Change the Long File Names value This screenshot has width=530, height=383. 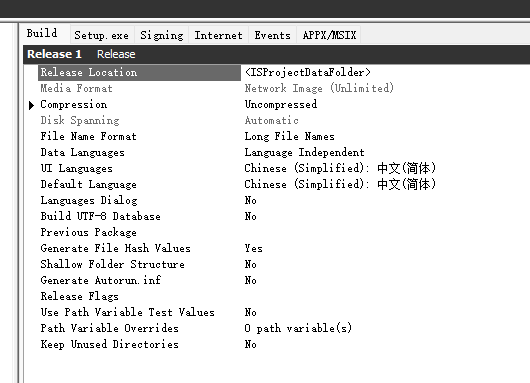coord(290,137)
